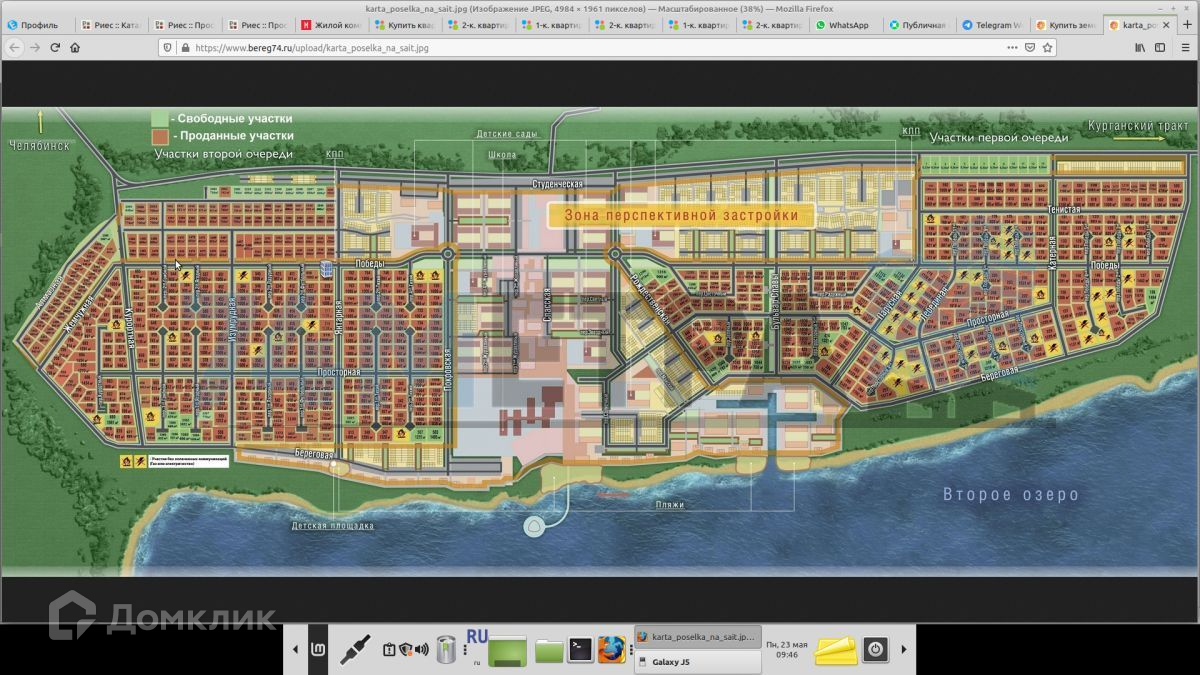Launch the terminal from the panel

tap(581, 650)
